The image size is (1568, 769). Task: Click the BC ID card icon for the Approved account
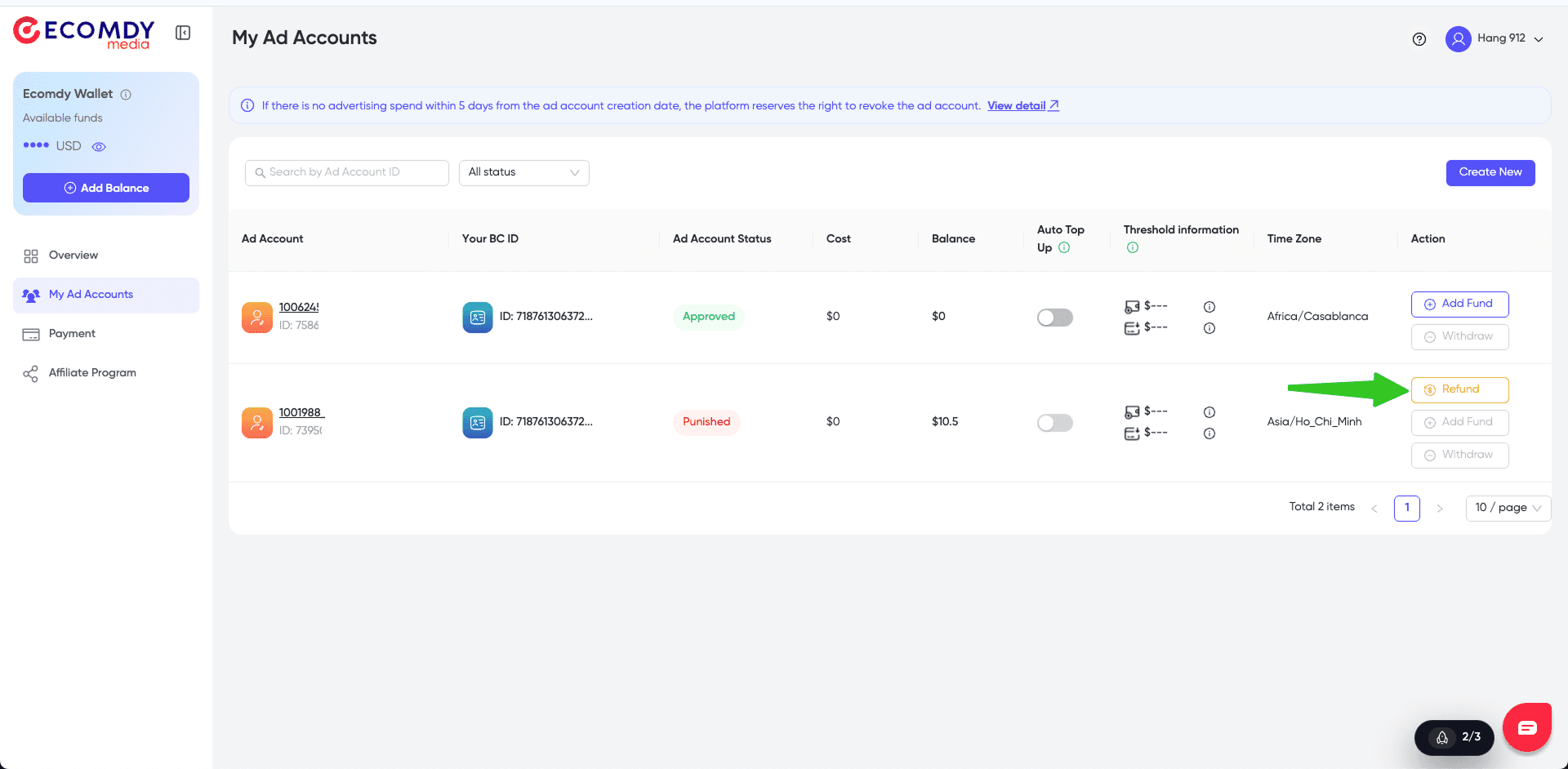click(x=477, y=318)
